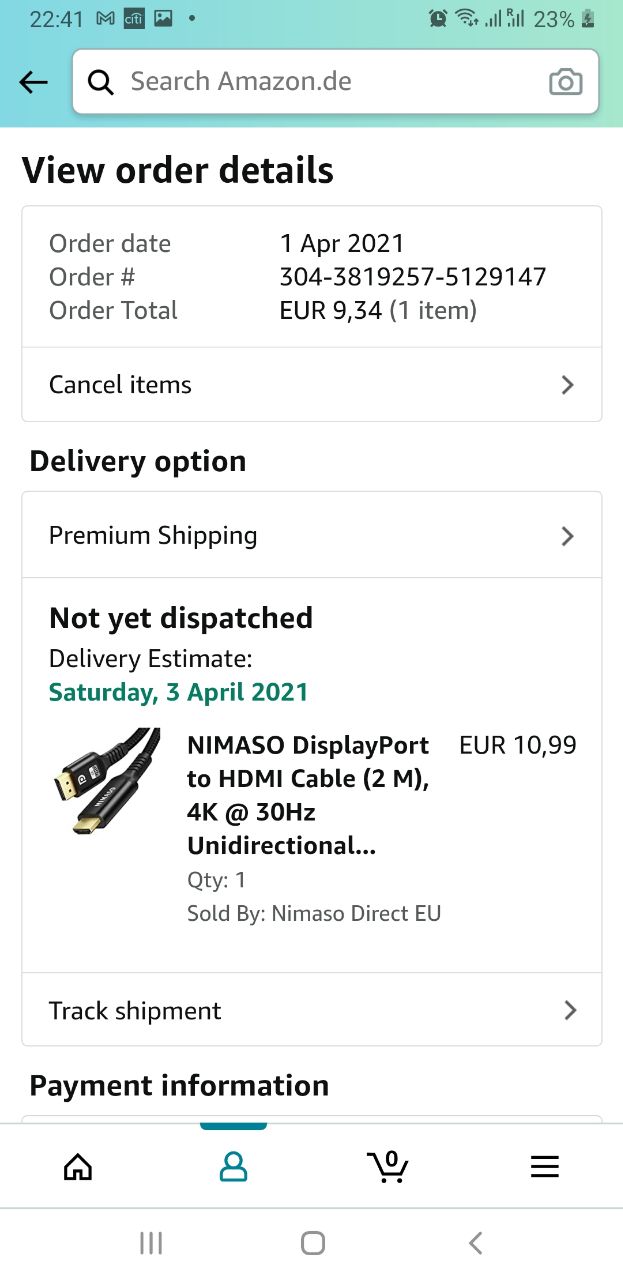Open Track shipment row

pos(135,1010)
